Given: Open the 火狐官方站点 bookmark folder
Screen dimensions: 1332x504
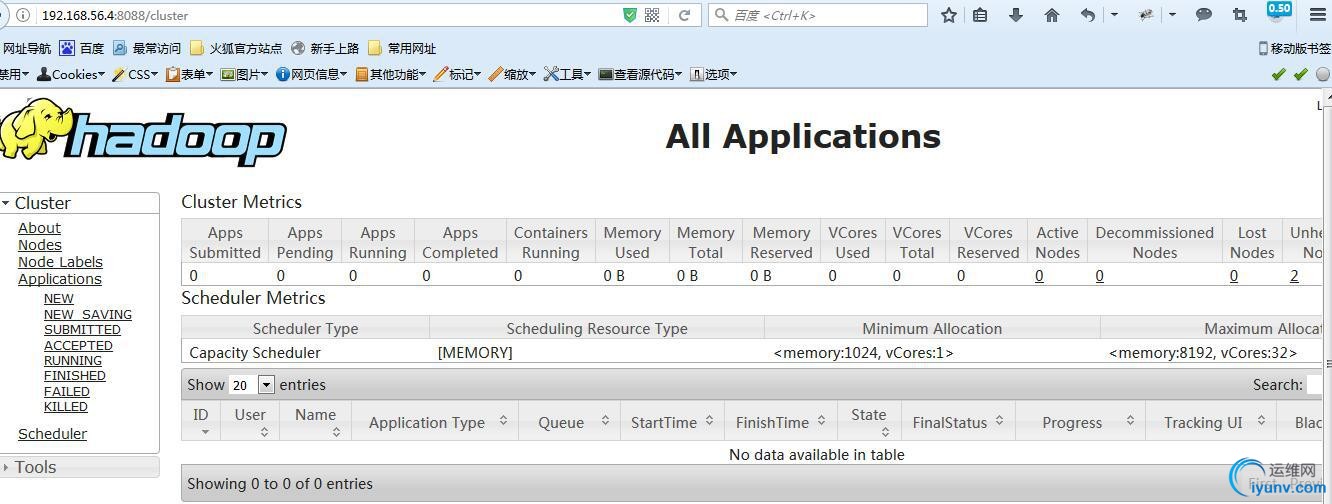Looking at the screenshot, I should pos(236,48).
